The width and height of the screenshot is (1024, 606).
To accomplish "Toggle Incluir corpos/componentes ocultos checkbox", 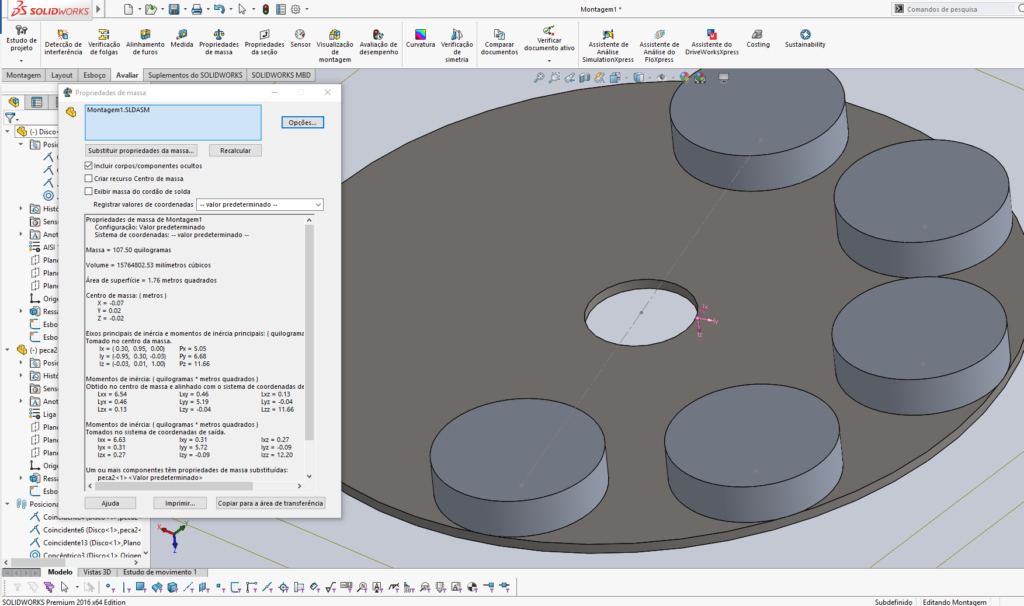I will 88,166.
